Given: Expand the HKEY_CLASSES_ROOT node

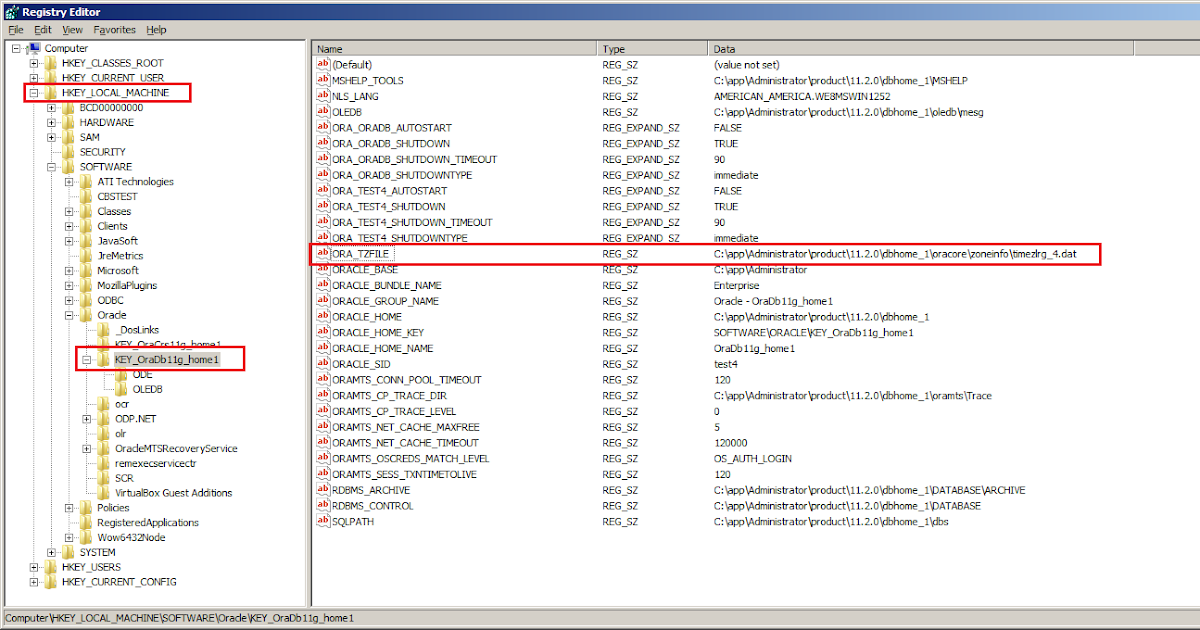Looking at the screenshot, I should [34, 62].
